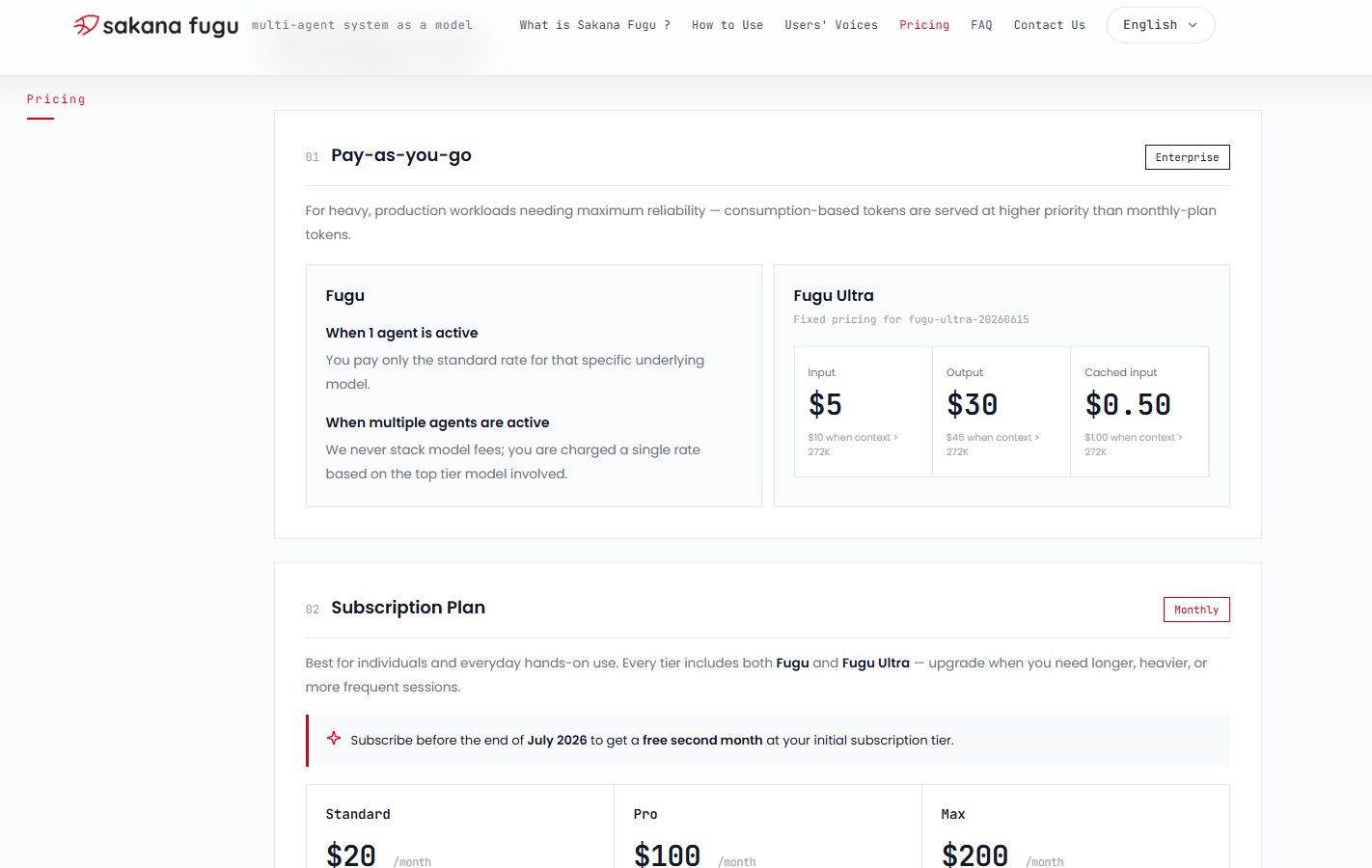Viewport: 1372px width, 868px height.
Task: Click the $30 Output price
Action: [973, 404]
